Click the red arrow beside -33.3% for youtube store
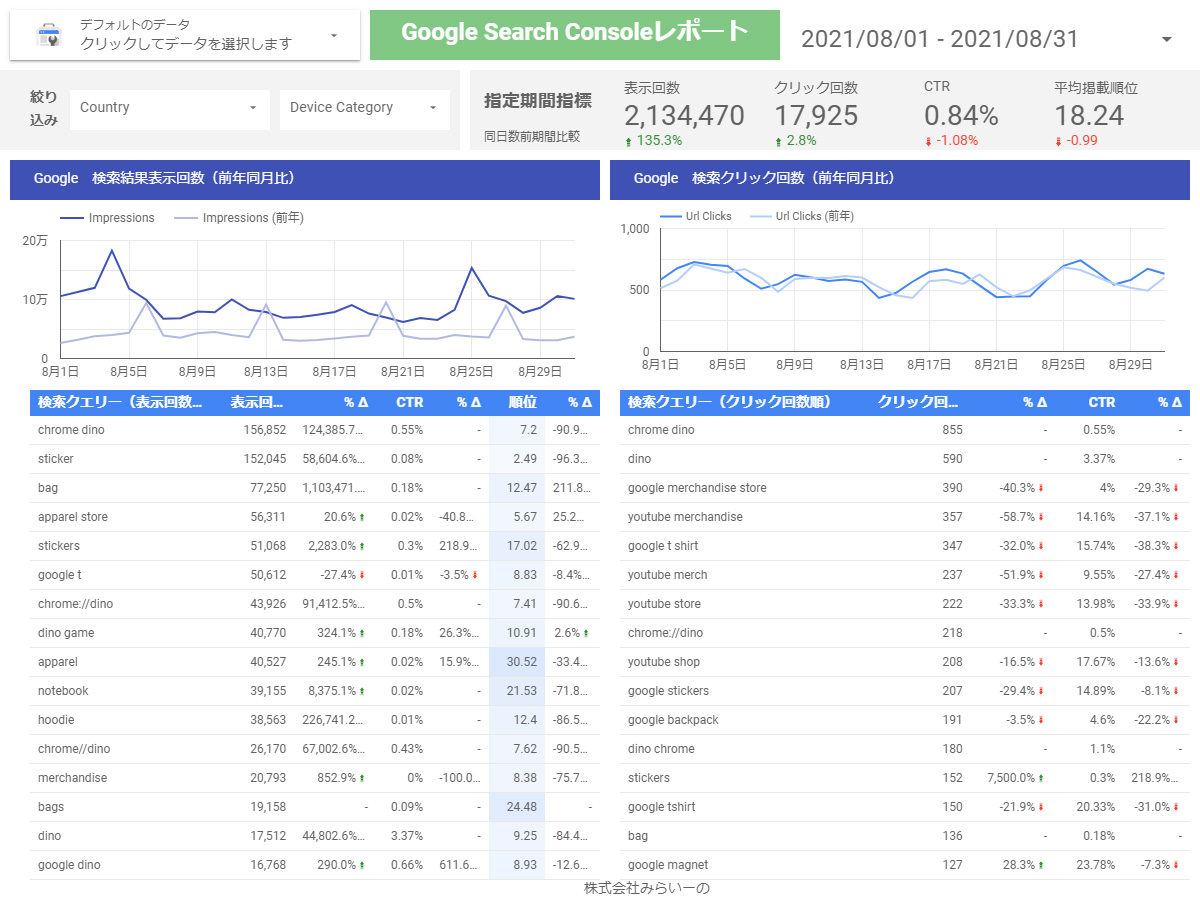 coord(1041,604)
